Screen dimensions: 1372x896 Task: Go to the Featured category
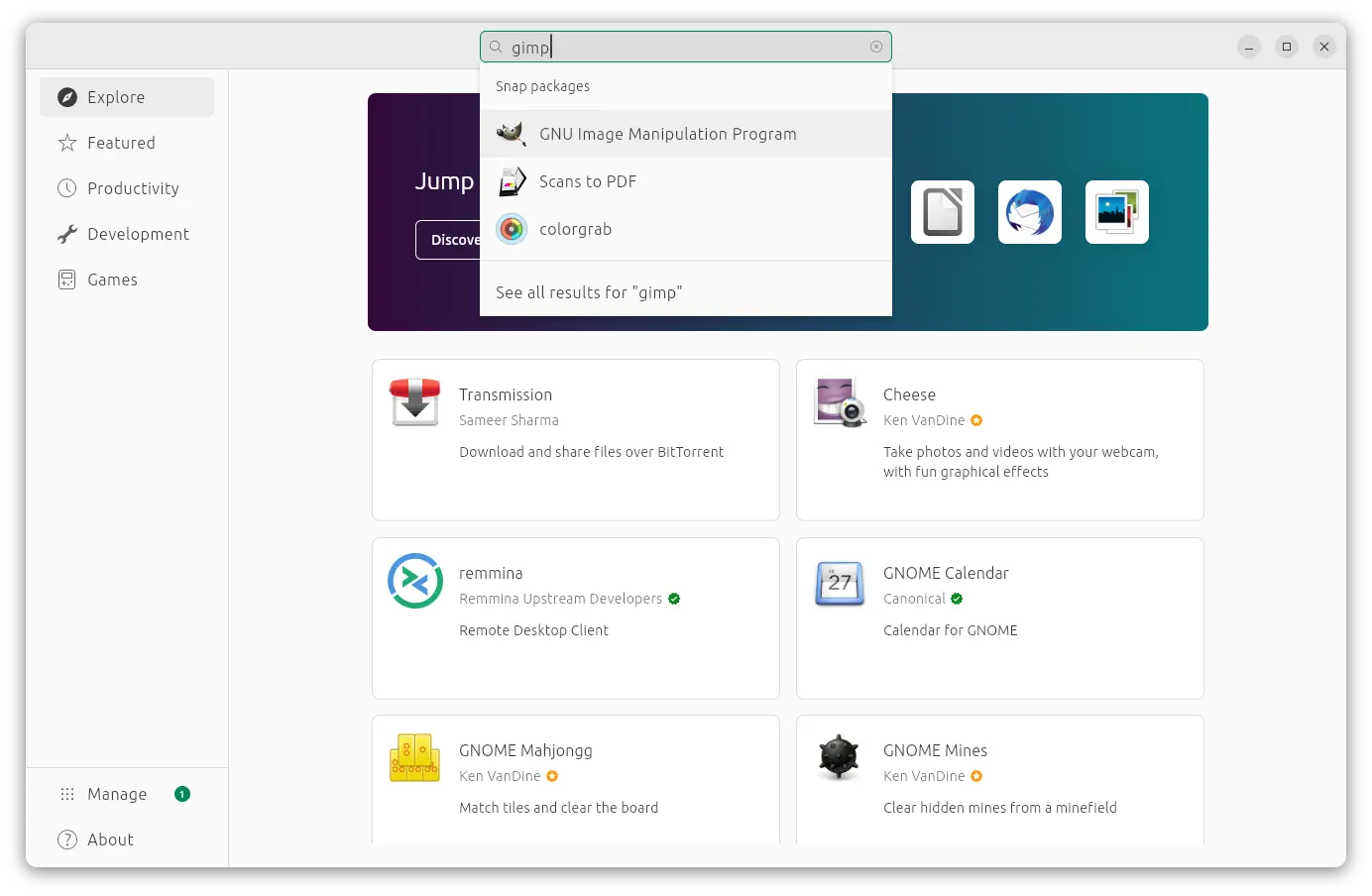tap(127, 143)
